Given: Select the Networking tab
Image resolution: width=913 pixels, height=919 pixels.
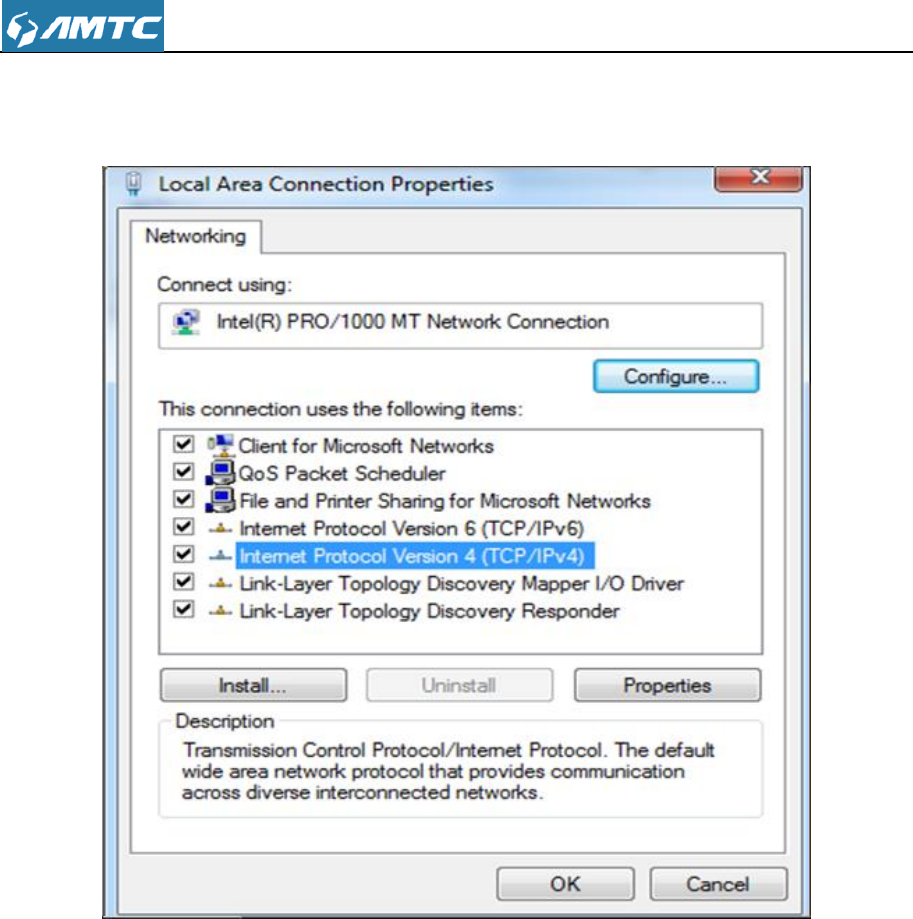Looking at the screenshot, I should coord(196,236).
